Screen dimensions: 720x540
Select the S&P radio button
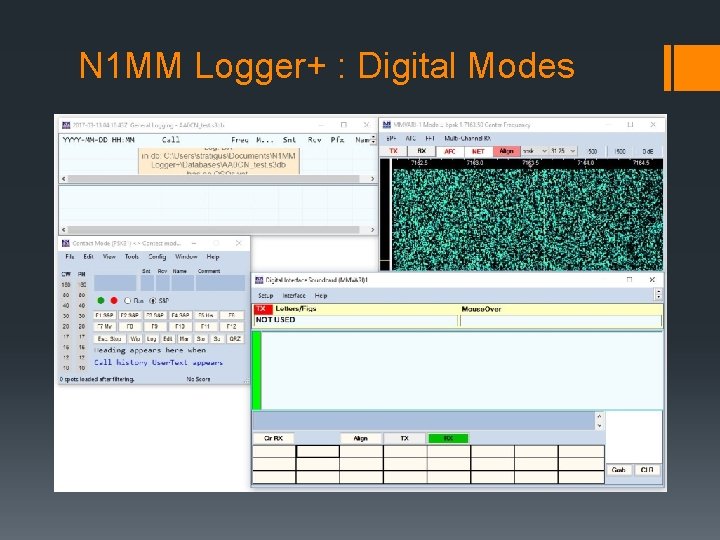[x=153, y=301]
